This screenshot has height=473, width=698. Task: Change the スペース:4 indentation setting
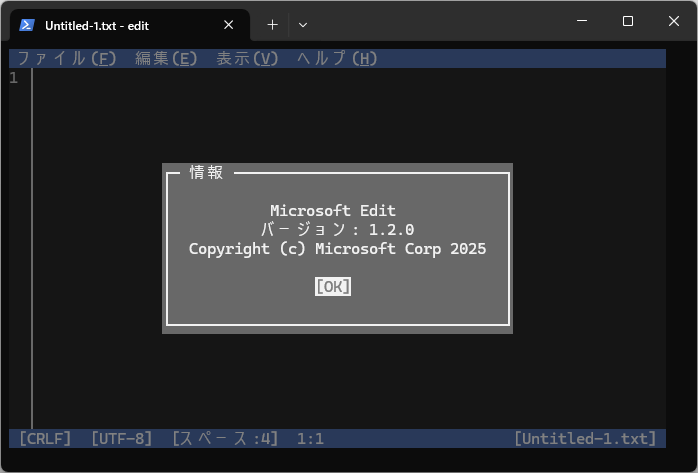225,439
